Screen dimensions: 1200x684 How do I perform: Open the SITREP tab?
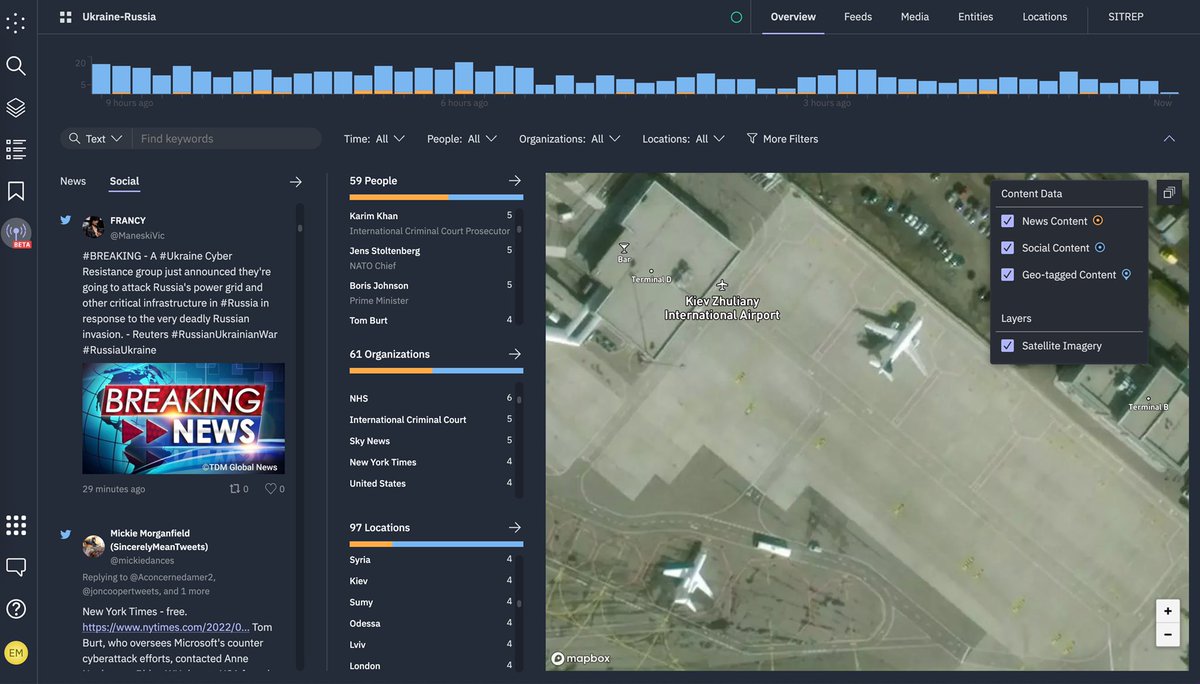[1126, 17]
